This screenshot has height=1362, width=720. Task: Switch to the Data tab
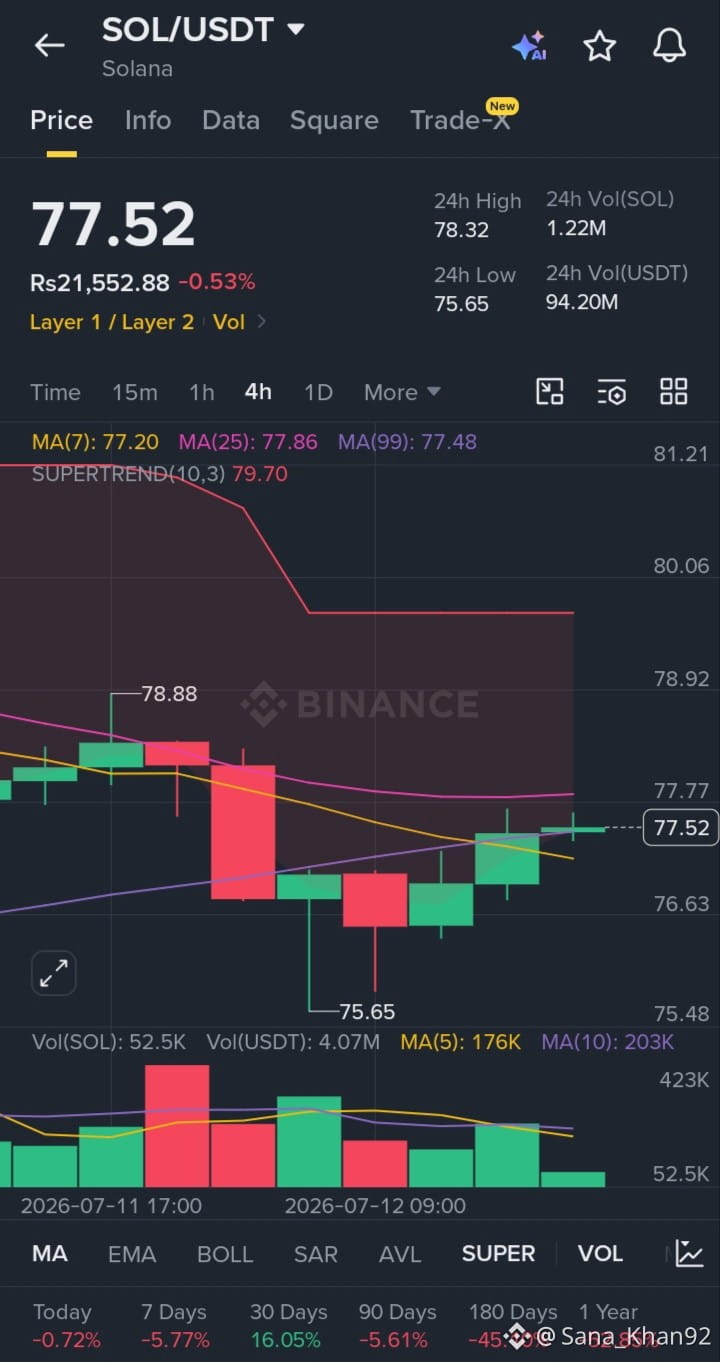pos(231,121)
